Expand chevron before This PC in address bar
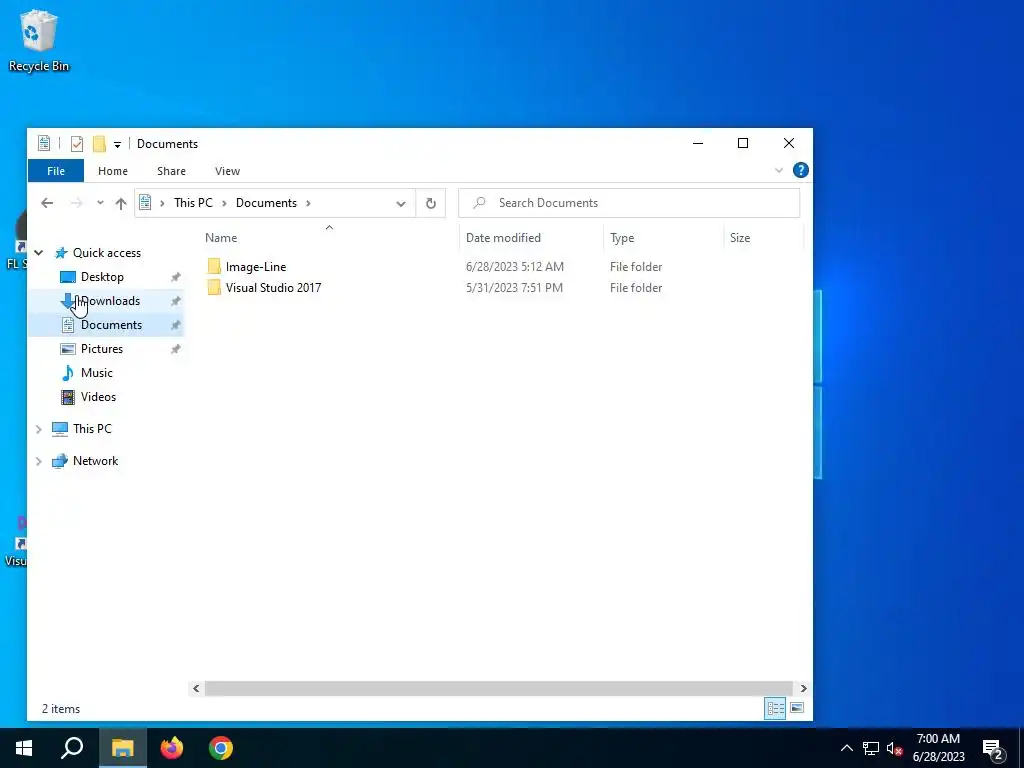This screenshot has height=768, width=1024. [162, 203]
